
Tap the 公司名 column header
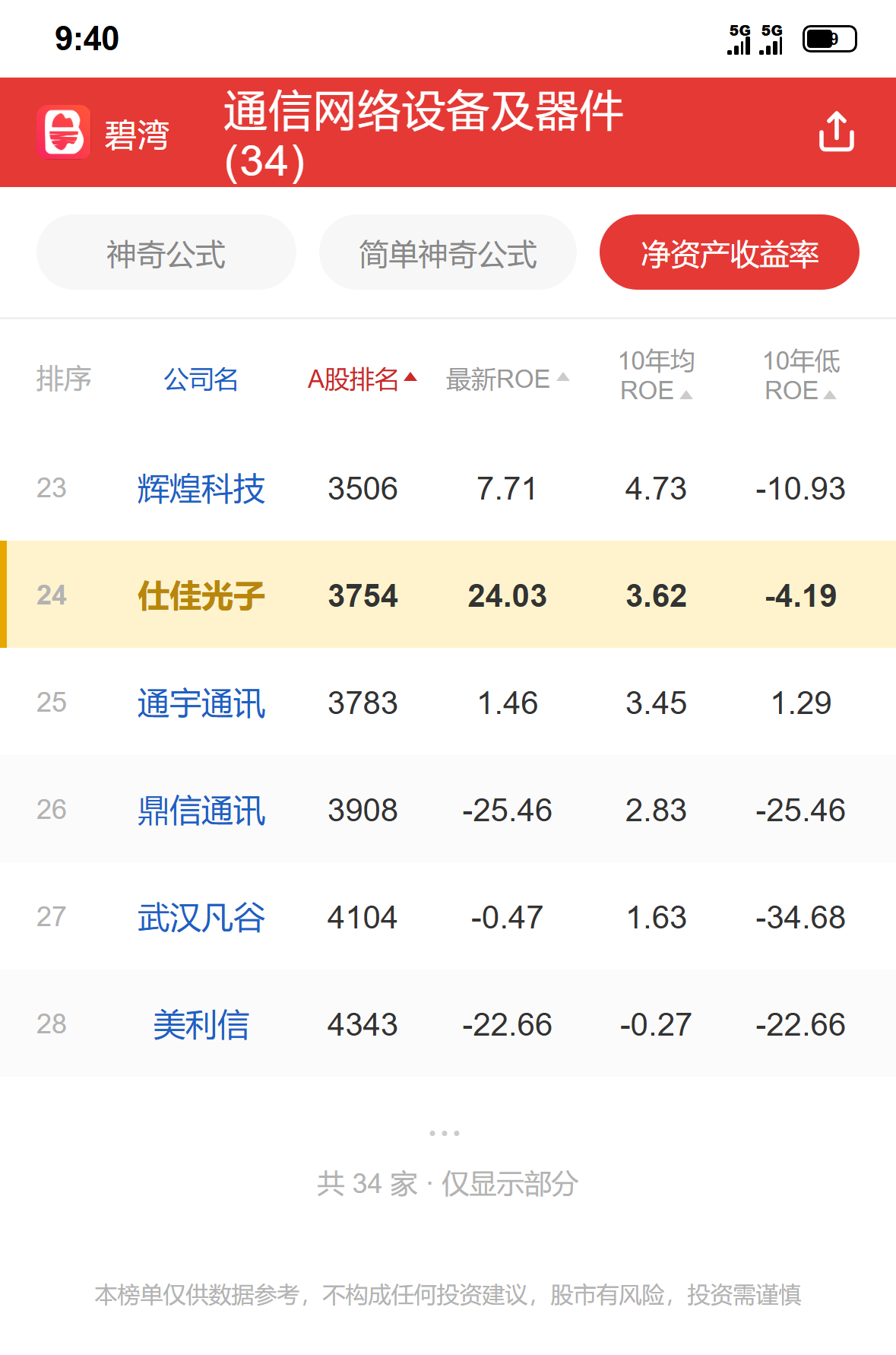[x=201, y=379]
